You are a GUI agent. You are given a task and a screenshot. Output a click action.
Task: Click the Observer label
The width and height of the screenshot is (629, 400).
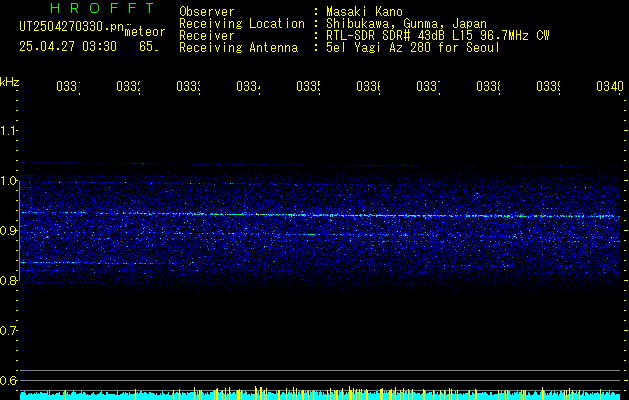tap(207, 12)
